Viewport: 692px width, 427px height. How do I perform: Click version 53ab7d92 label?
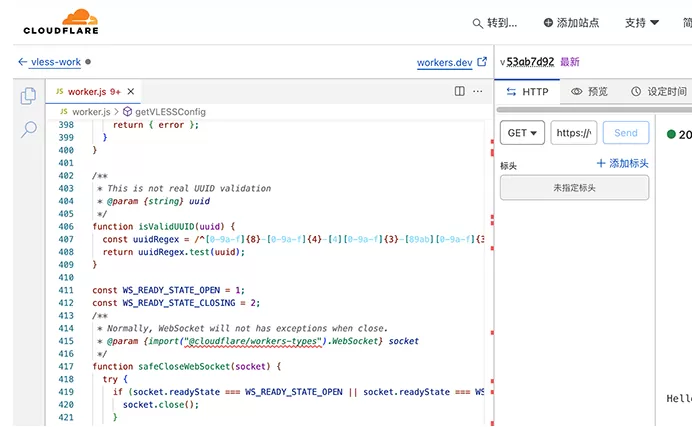[x=530, y=62]
